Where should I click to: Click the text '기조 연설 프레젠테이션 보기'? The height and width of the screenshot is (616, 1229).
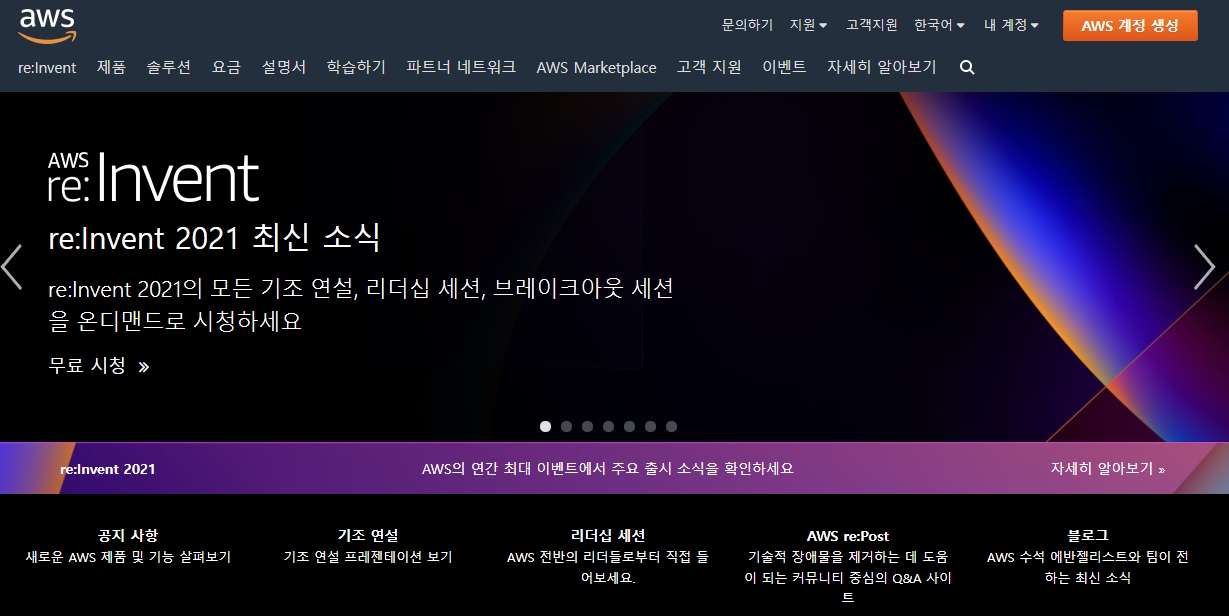(368, 557)
